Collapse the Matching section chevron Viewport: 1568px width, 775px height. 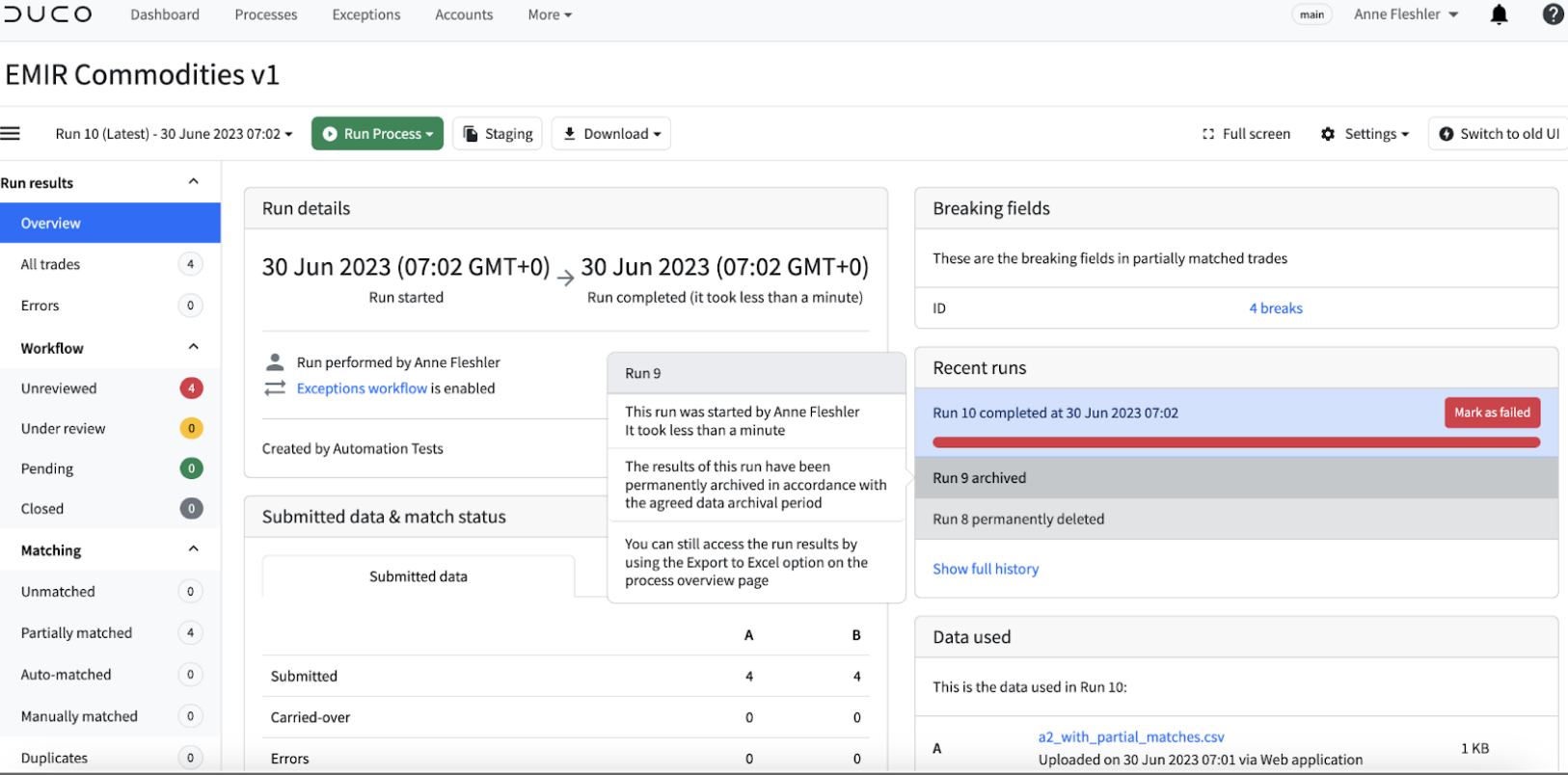(193, 549)
